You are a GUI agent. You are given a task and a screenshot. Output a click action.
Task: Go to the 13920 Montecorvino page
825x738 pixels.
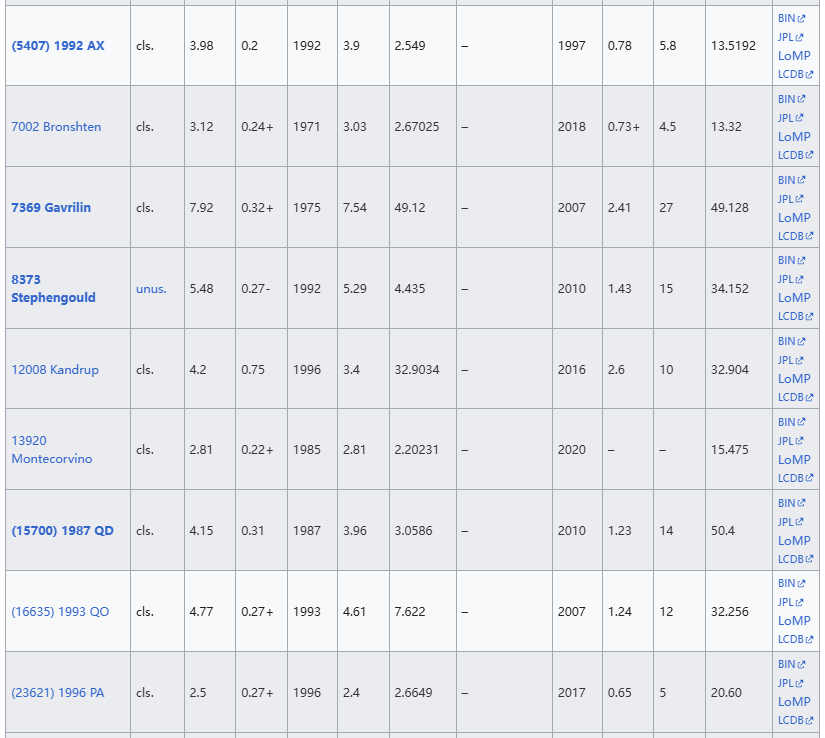pyautogui.click(x=51, y=450)
